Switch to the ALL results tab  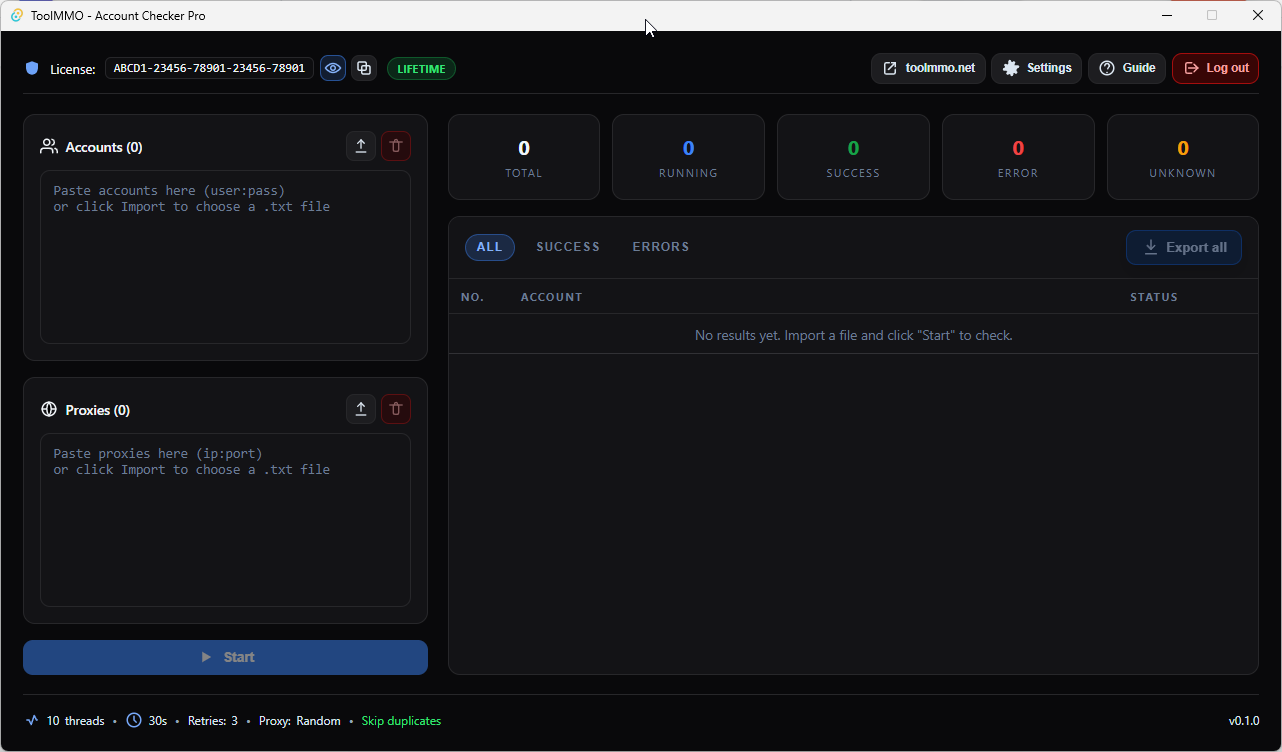point(490,247)
